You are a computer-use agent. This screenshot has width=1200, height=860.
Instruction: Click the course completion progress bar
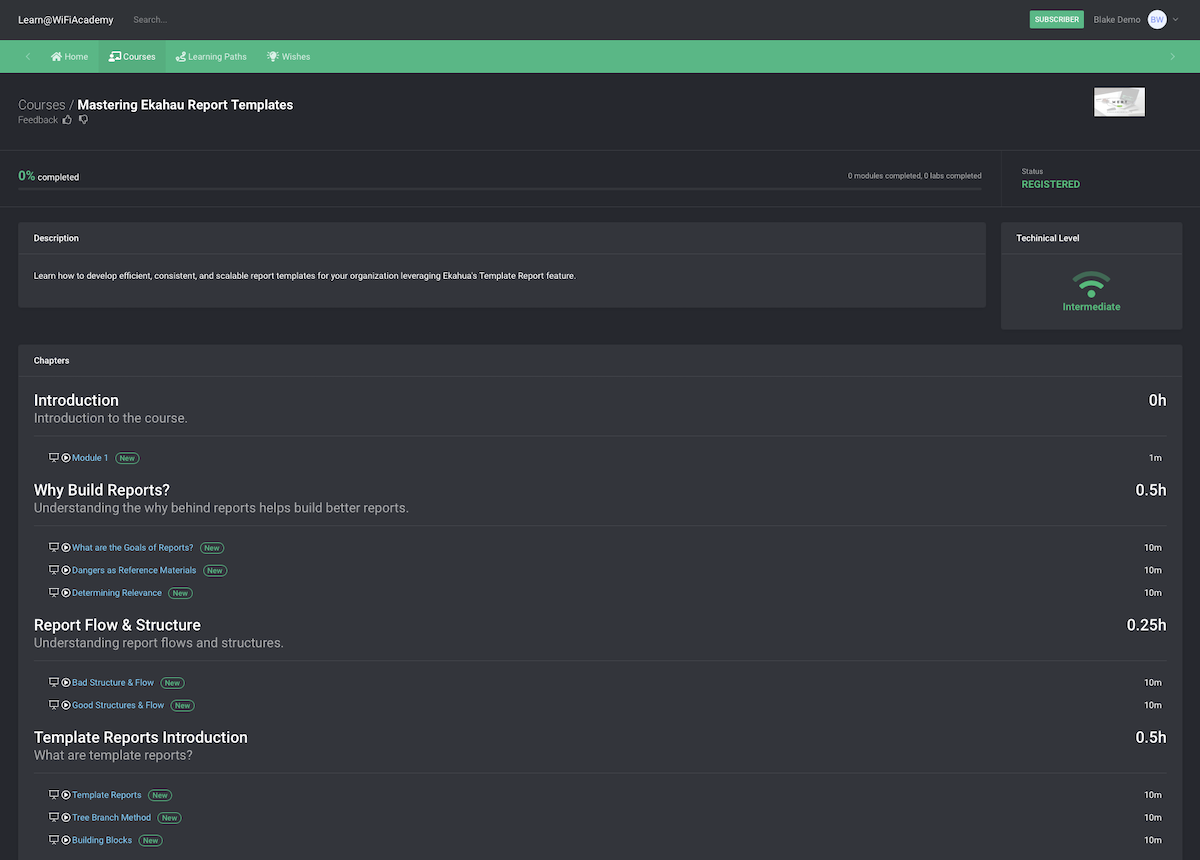coord(500,188)
